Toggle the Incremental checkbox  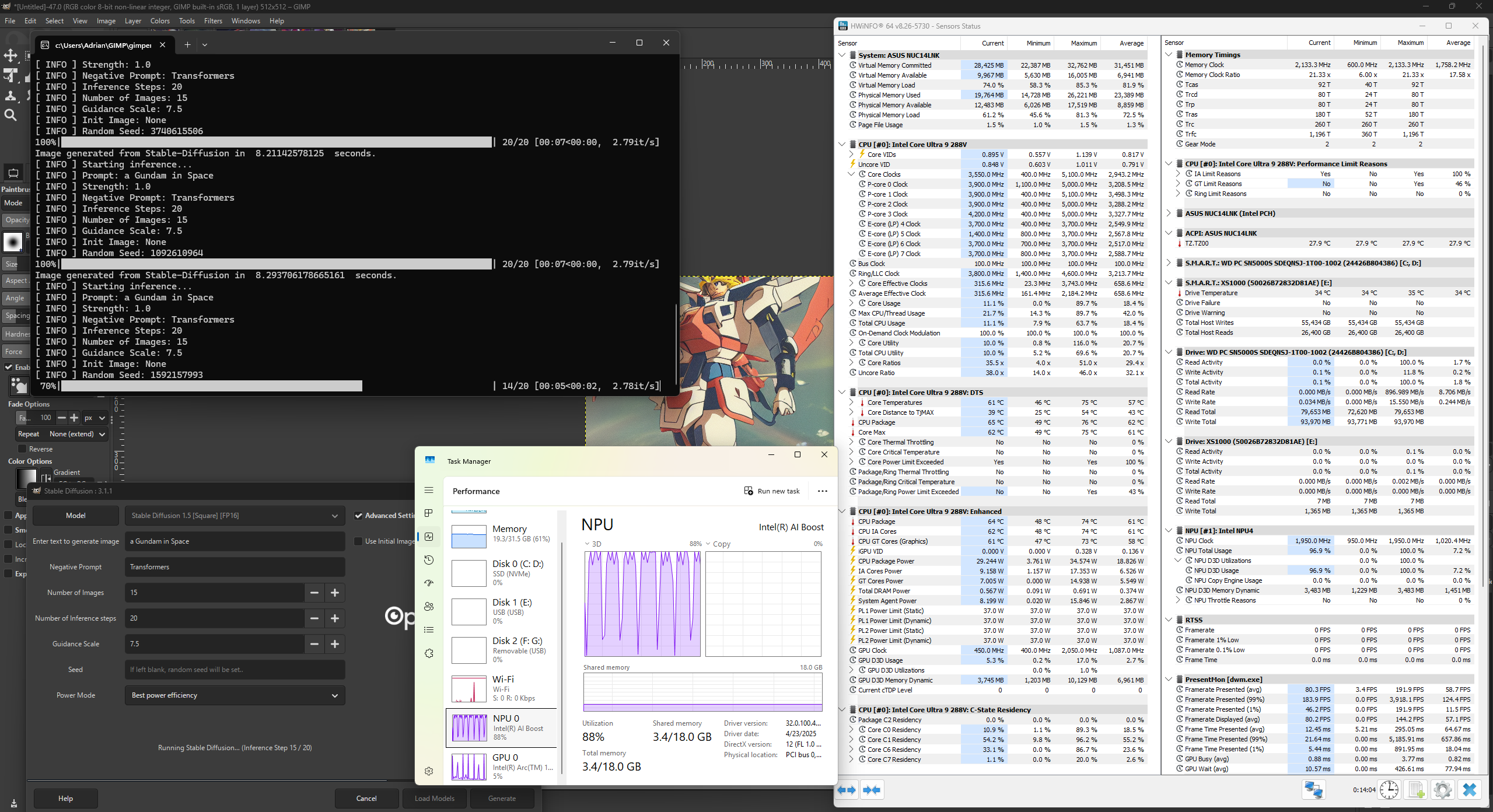(x=8, y=559)
